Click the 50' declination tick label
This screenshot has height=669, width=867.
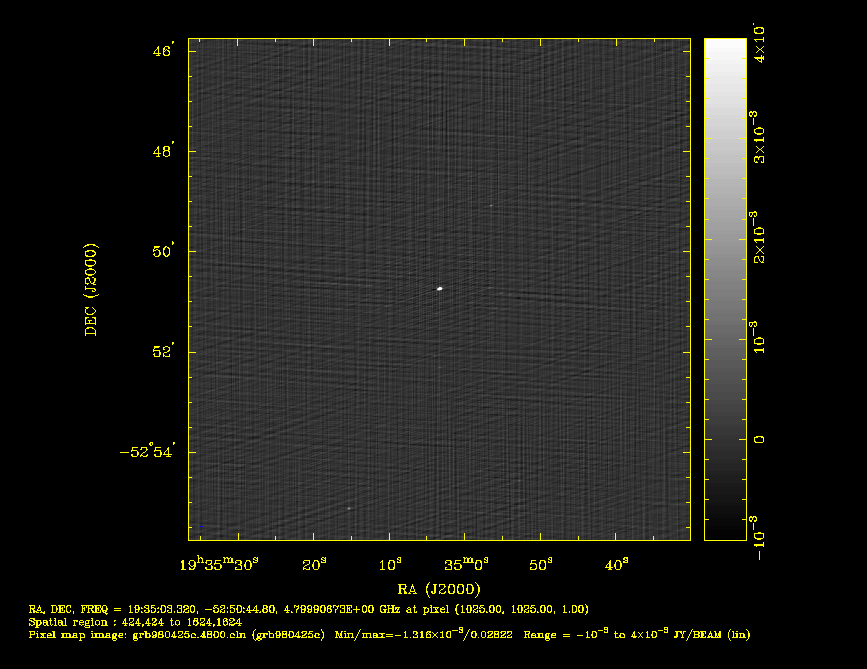(163, 251)
